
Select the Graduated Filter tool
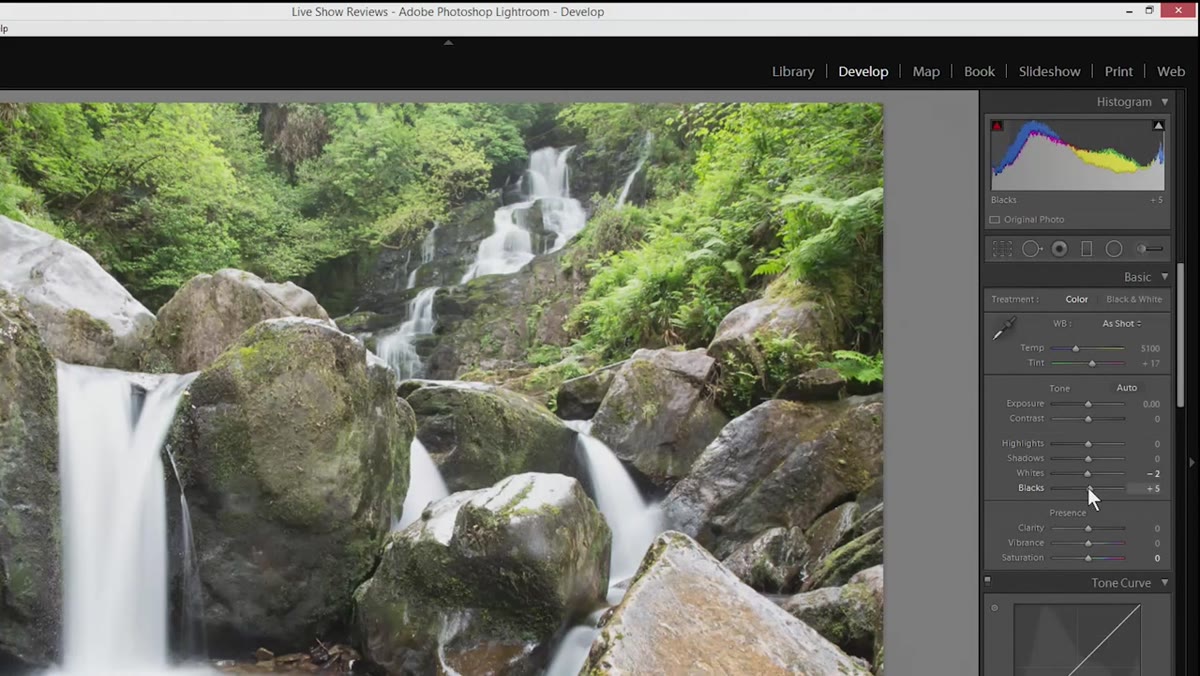(1087, 249)
